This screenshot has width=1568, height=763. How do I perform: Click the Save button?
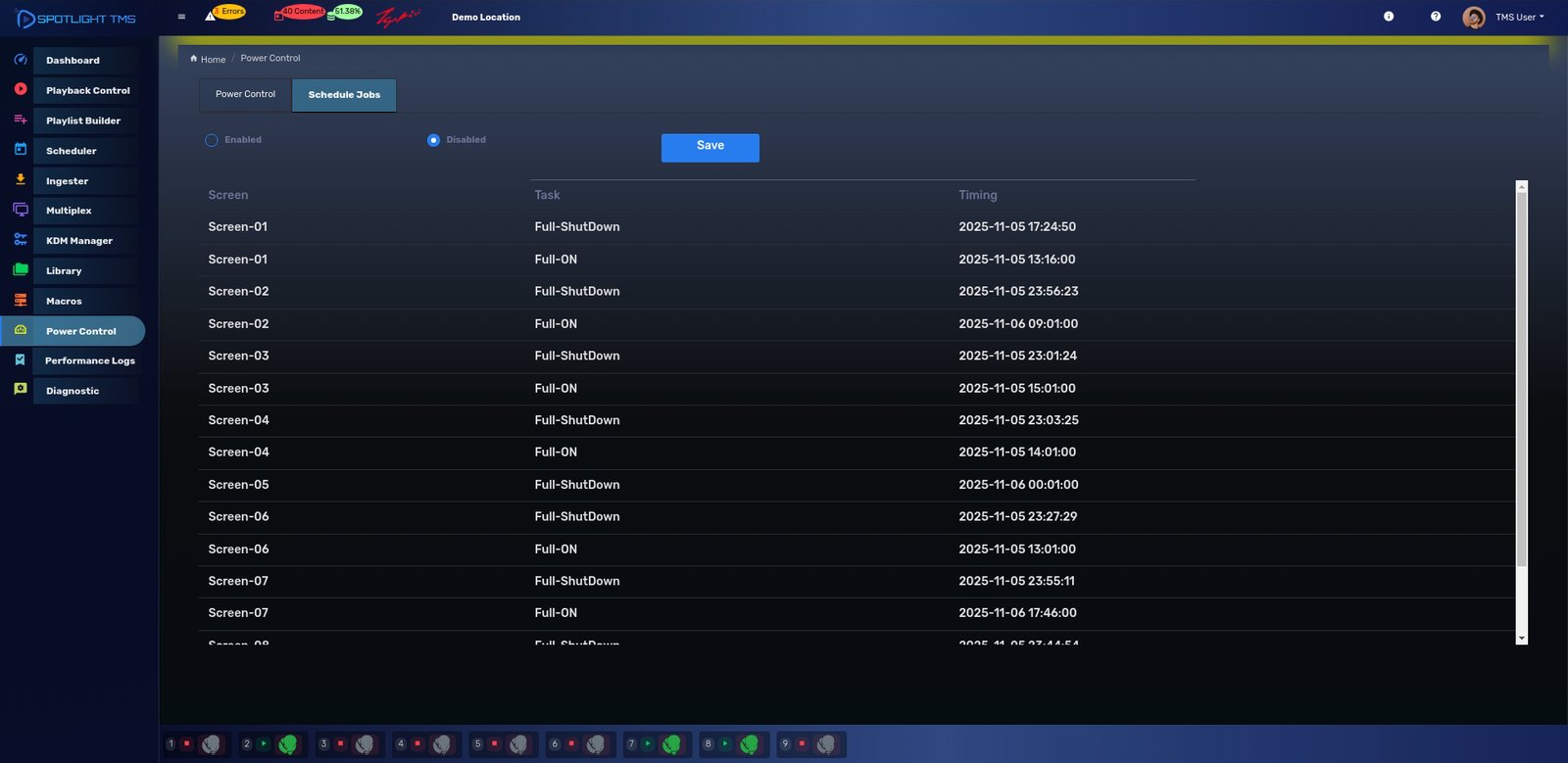point(710,147)
